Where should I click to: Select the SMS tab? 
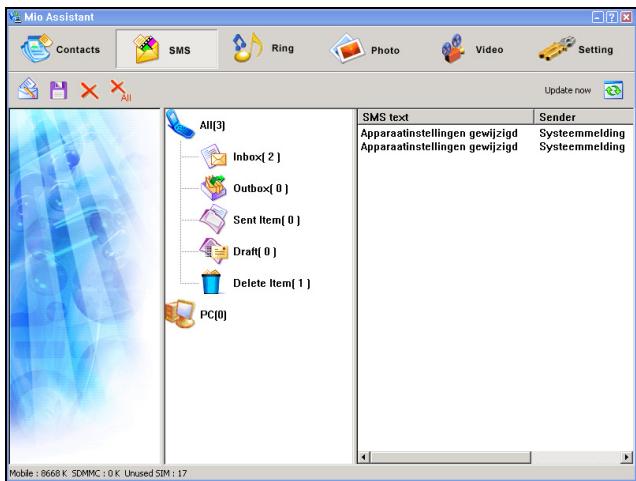(x=167, y=49)
